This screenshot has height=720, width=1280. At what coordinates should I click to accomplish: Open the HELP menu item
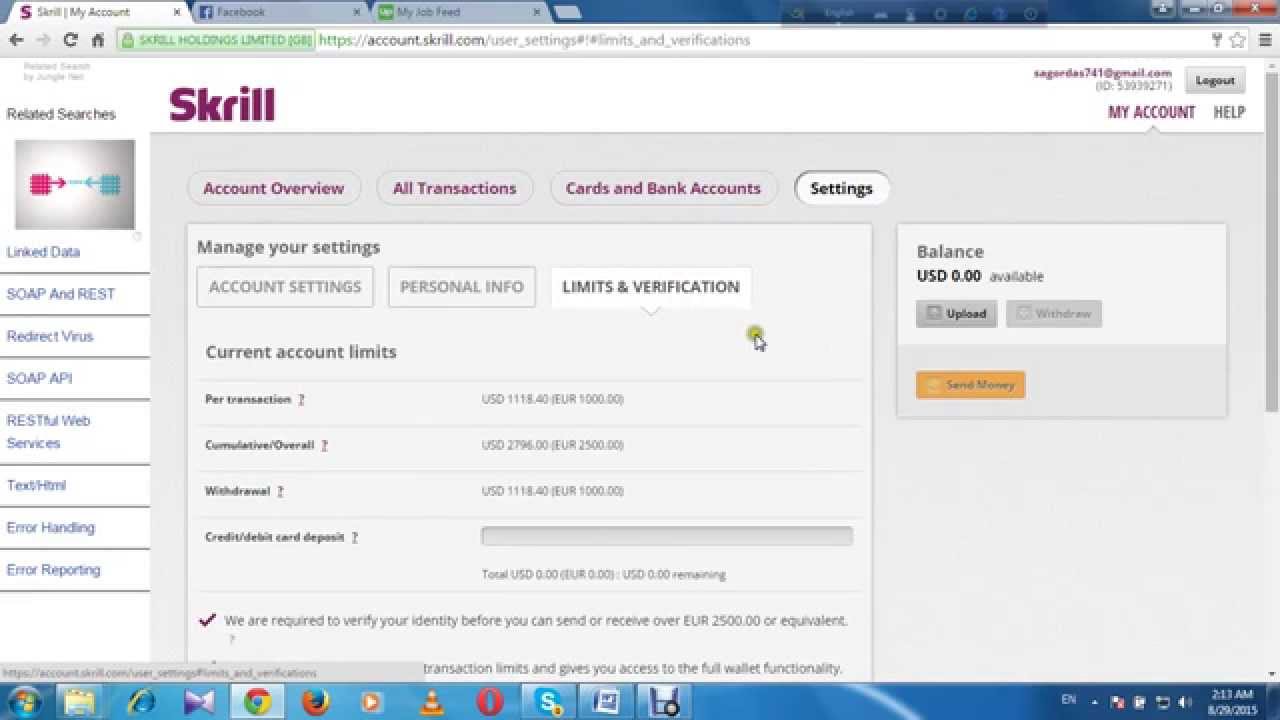(1229, 112)
